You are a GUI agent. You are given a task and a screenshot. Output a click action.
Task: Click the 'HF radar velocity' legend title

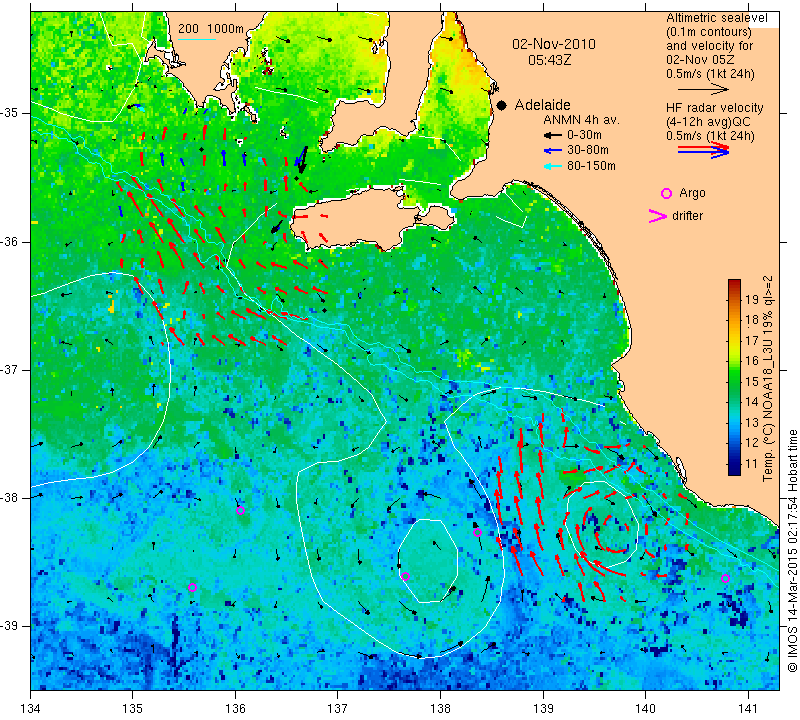714,108
